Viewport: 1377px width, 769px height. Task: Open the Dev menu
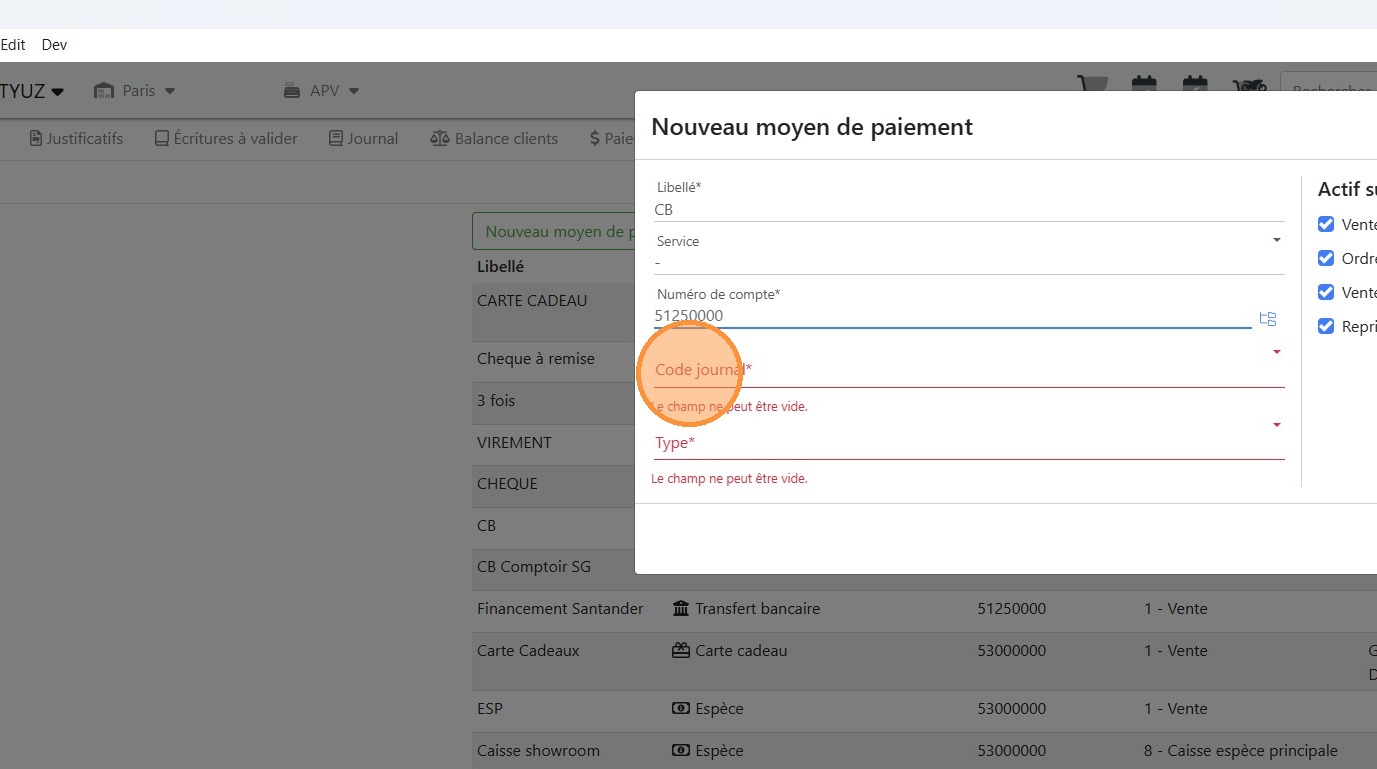point(55,45)
